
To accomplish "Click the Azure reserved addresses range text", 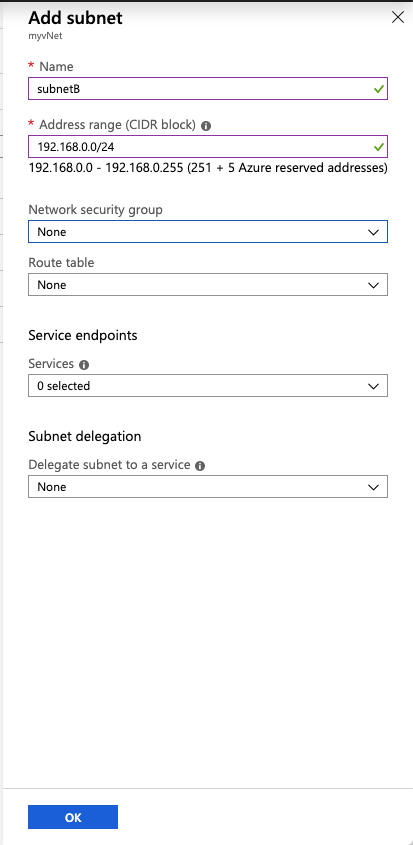I will (x=208, y=168).
